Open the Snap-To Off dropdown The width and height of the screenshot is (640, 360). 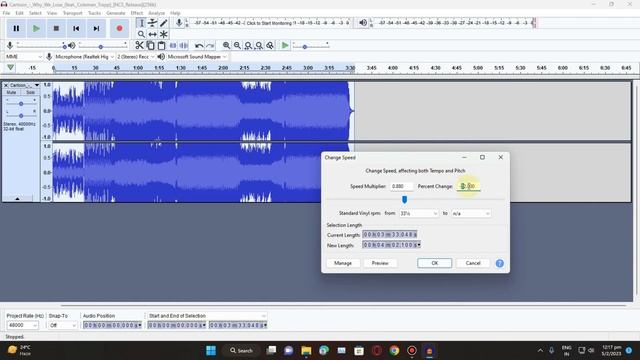(62, 325)
